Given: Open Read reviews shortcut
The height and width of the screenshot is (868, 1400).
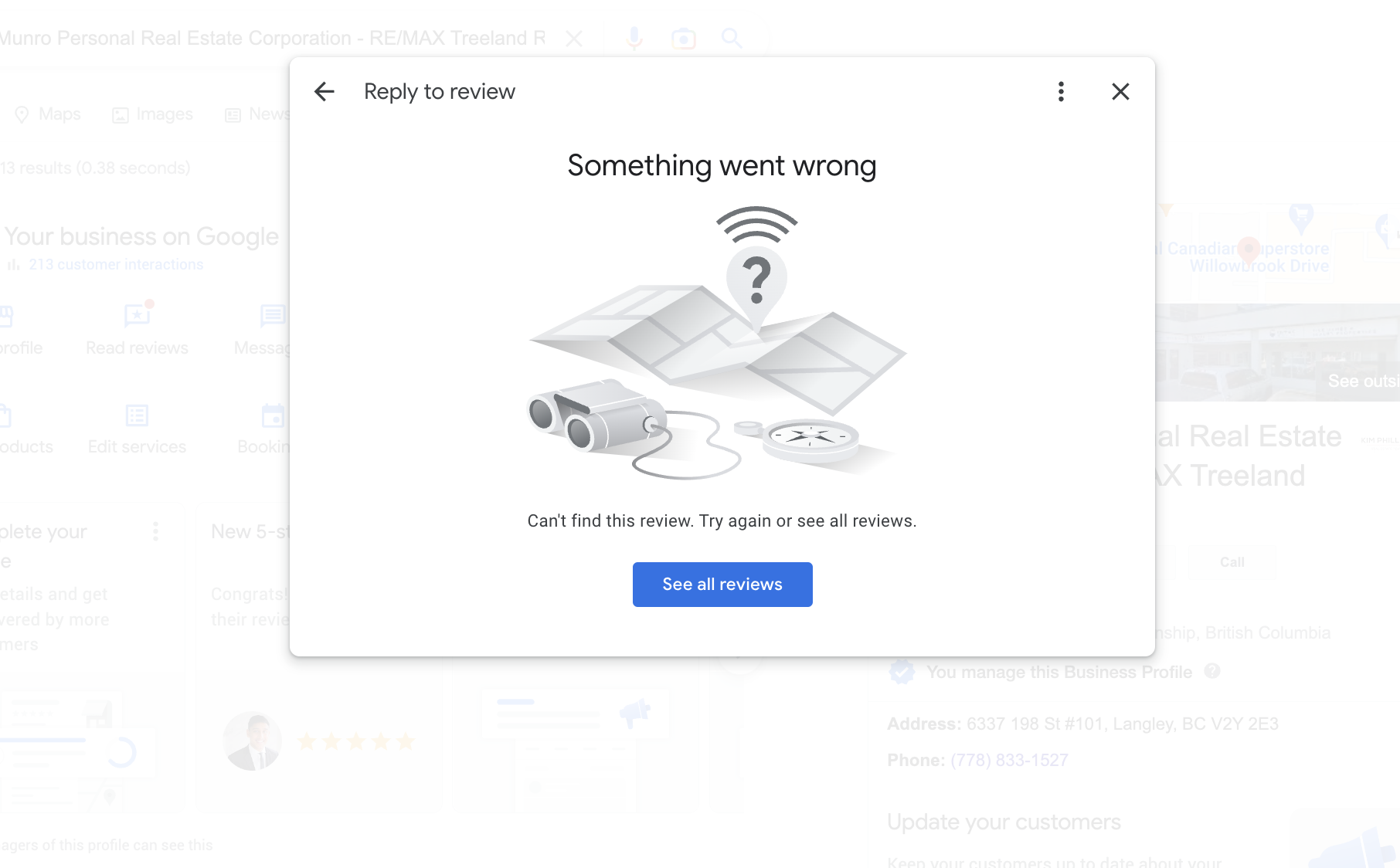Looking at the screenshot, I should (x=138, y=329).
